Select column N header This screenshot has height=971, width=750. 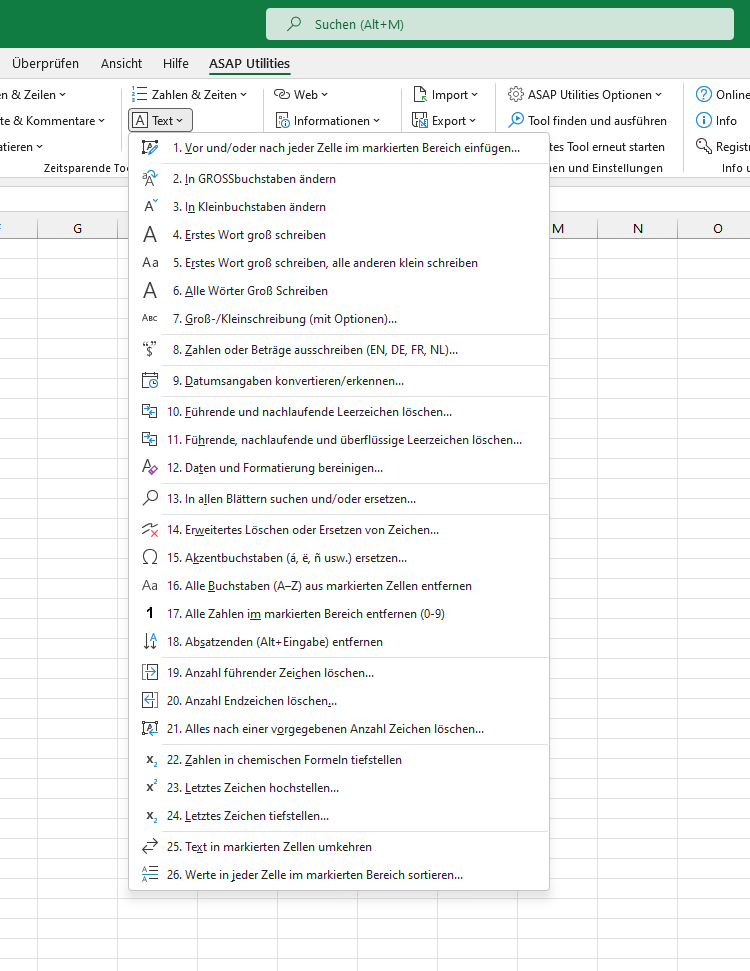(638, 229)
